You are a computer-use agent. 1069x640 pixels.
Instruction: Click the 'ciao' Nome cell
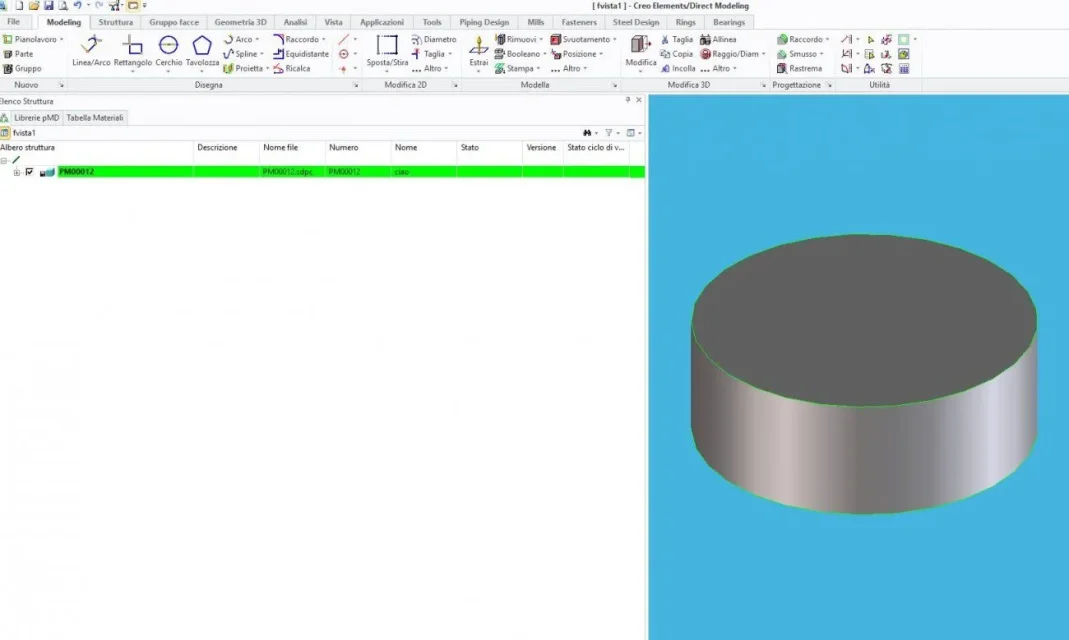[x=423, y=172]
